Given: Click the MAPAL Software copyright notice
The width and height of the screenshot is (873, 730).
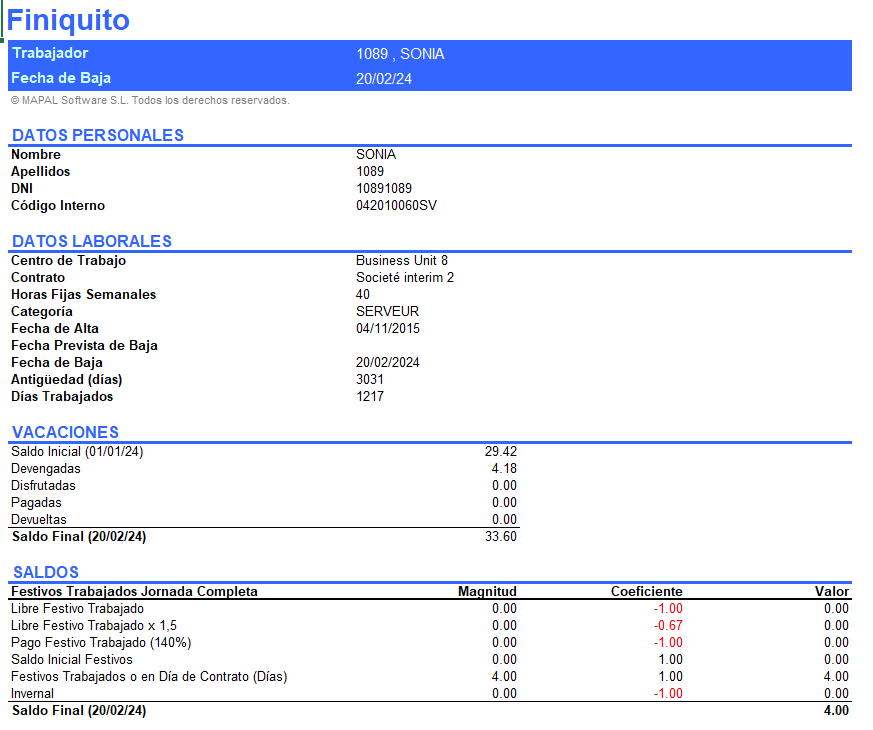Looking at the screenshot, I should (150, 100).
